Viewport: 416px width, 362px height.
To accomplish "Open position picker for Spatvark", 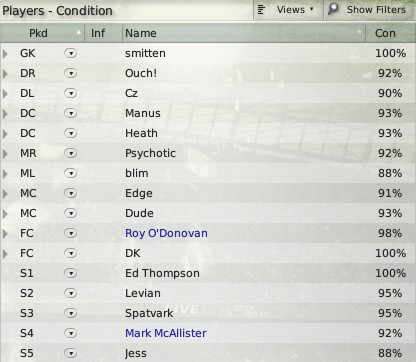I will tap(71, 313).
